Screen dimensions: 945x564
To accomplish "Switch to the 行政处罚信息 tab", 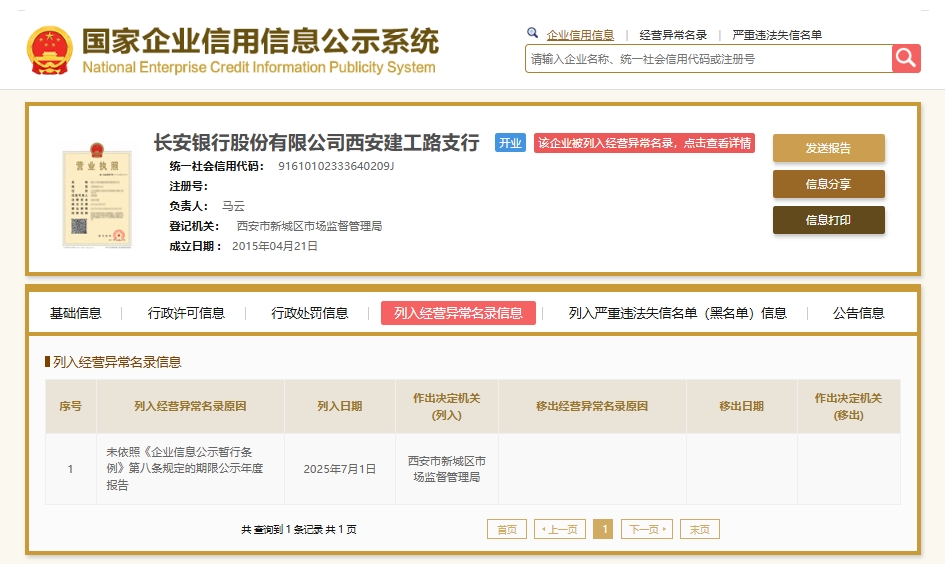I will (310, 313).
